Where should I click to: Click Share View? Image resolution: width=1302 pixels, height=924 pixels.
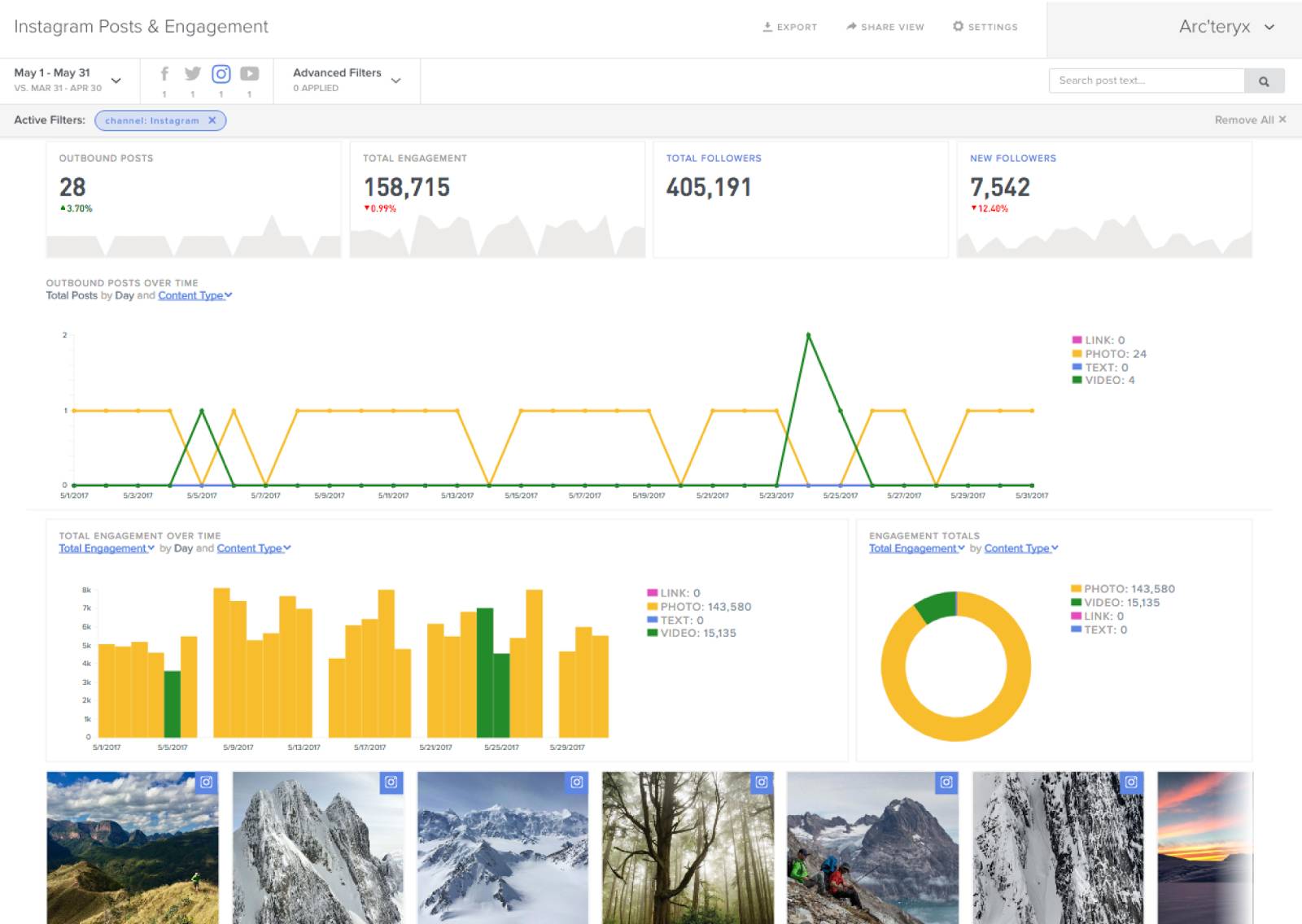(885, 27)
